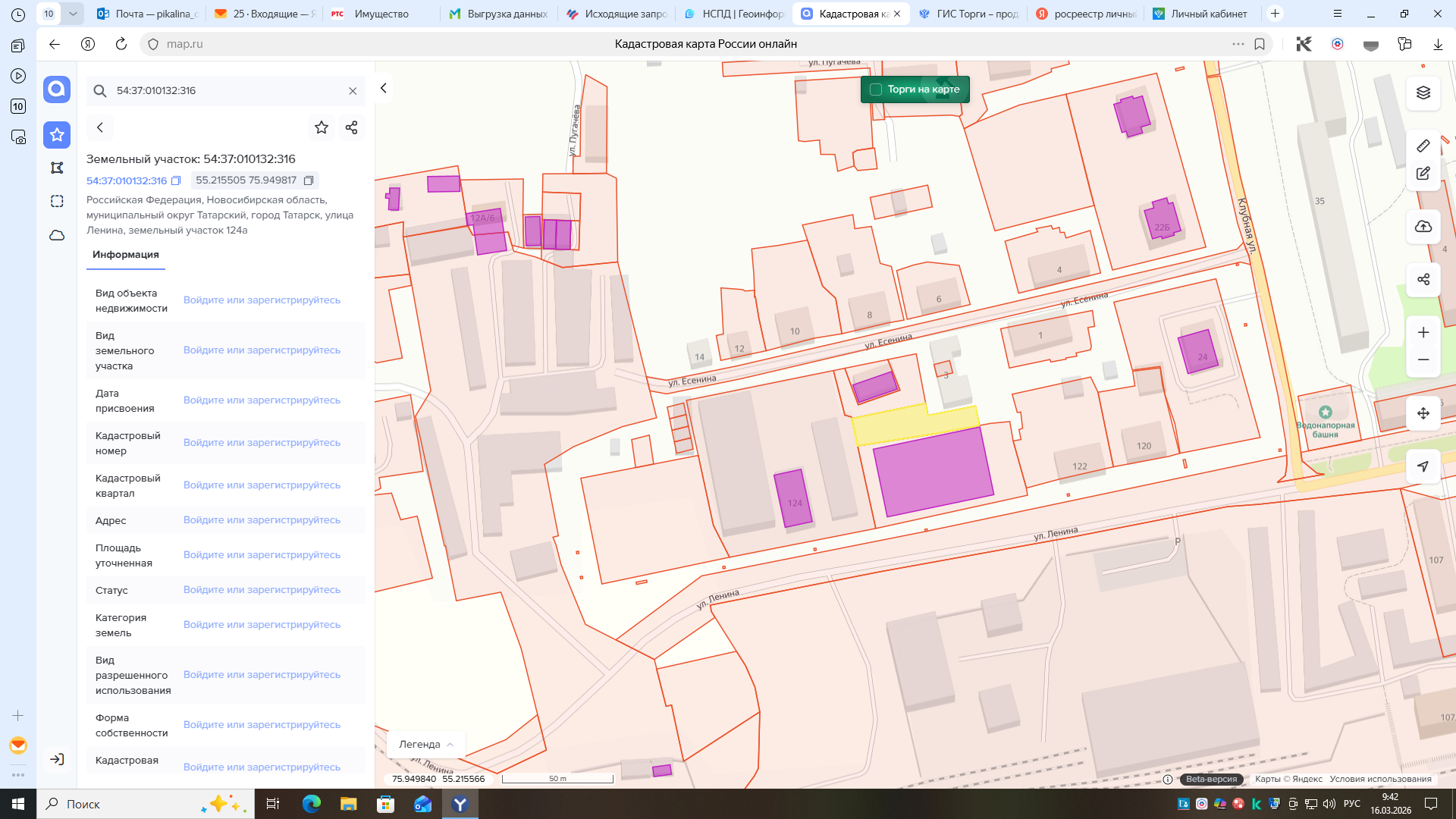This screenshot has height=819, width=1456.
Task: Switch to the "Имущество" browser tab
Action: (x=379, y=14)
